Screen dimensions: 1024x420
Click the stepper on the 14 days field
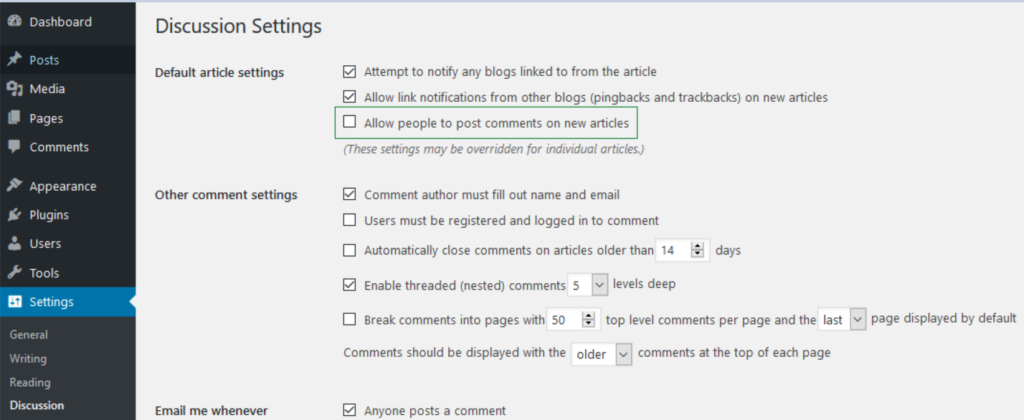[x=698, y=250]
